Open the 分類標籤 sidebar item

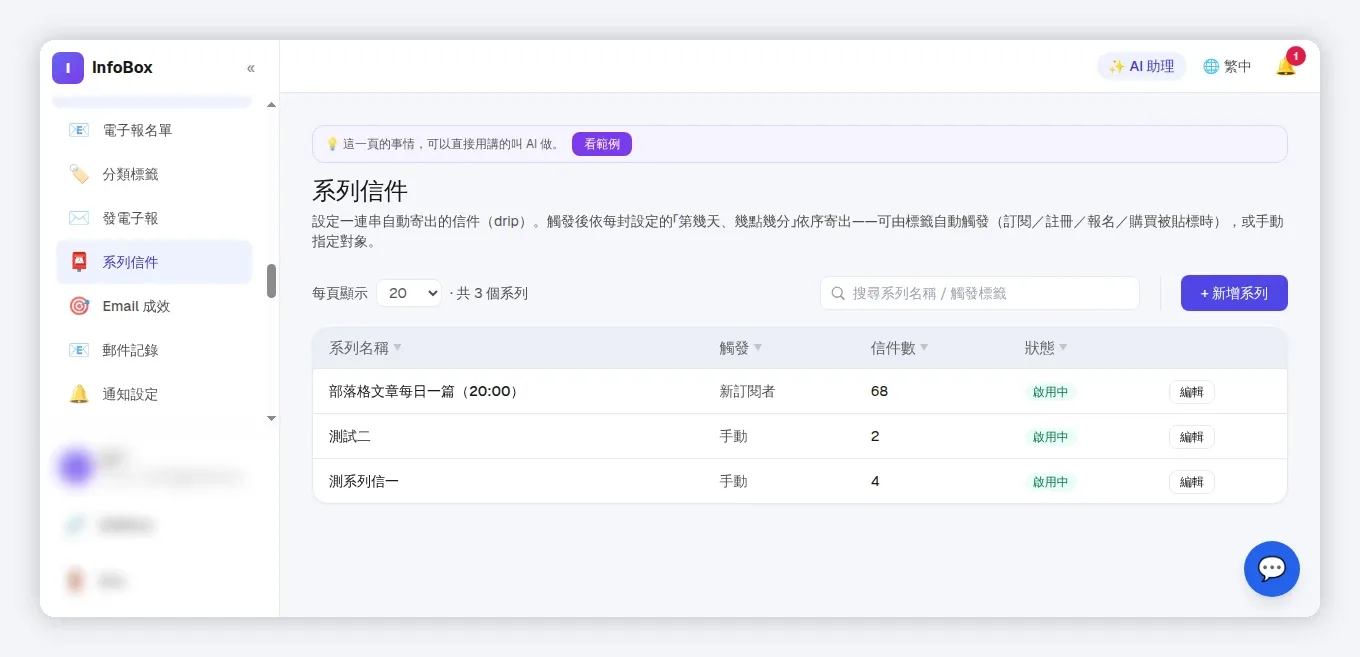[154, 174]
